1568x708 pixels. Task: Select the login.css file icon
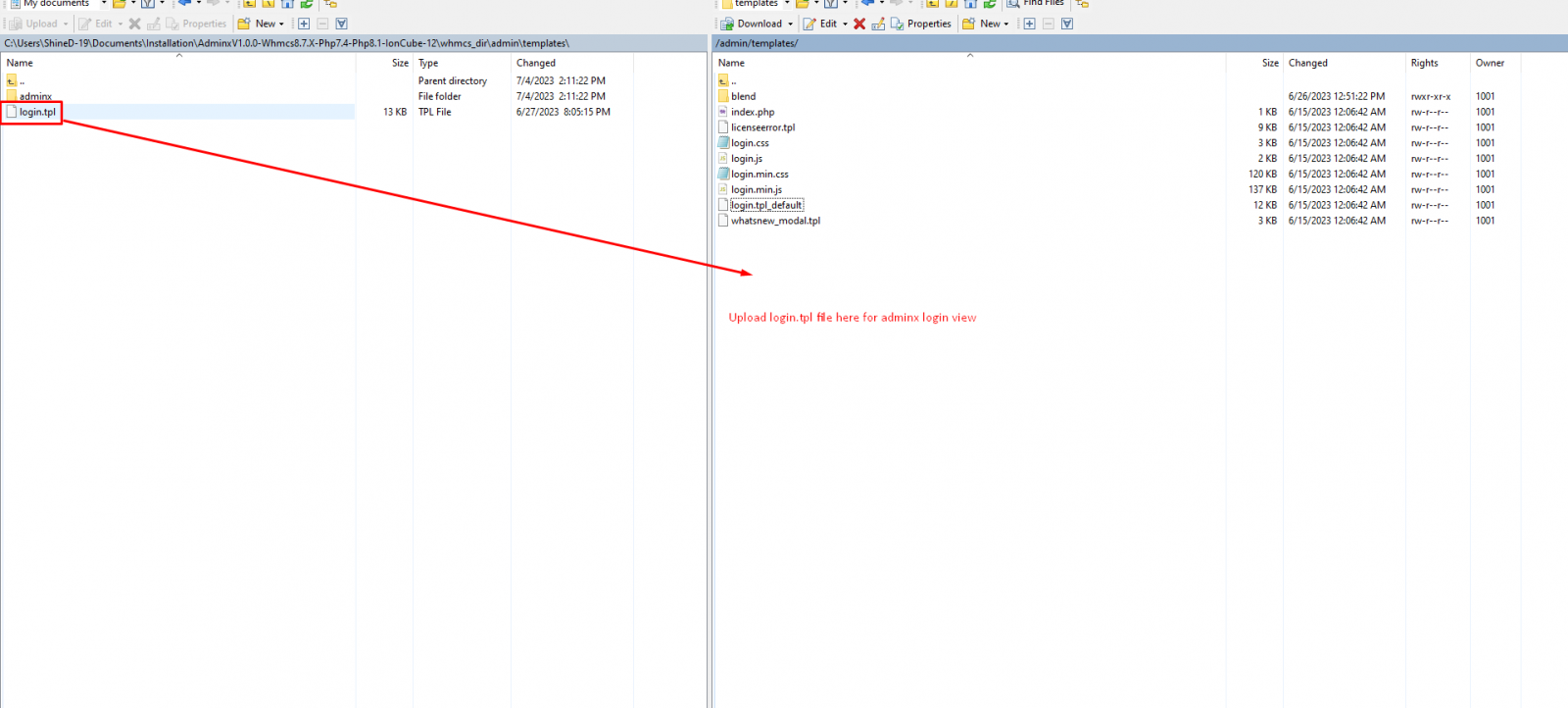click(x=723, y=143)
